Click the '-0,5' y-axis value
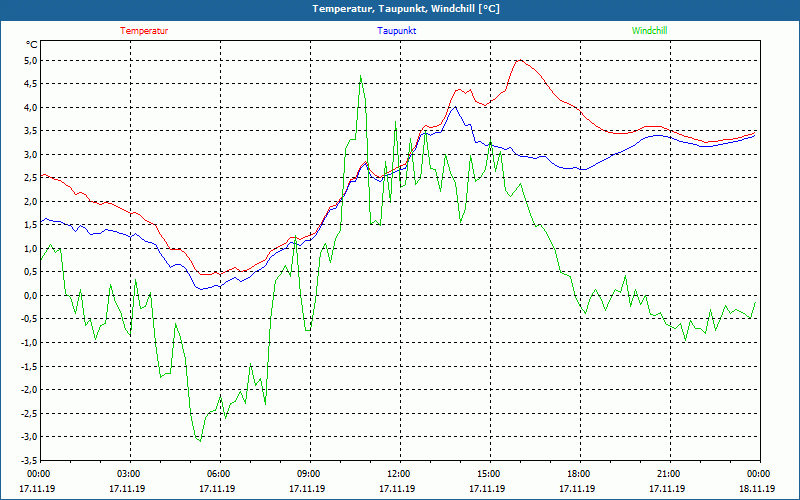The width and height of the screenshot is (800, 500). 30,319
